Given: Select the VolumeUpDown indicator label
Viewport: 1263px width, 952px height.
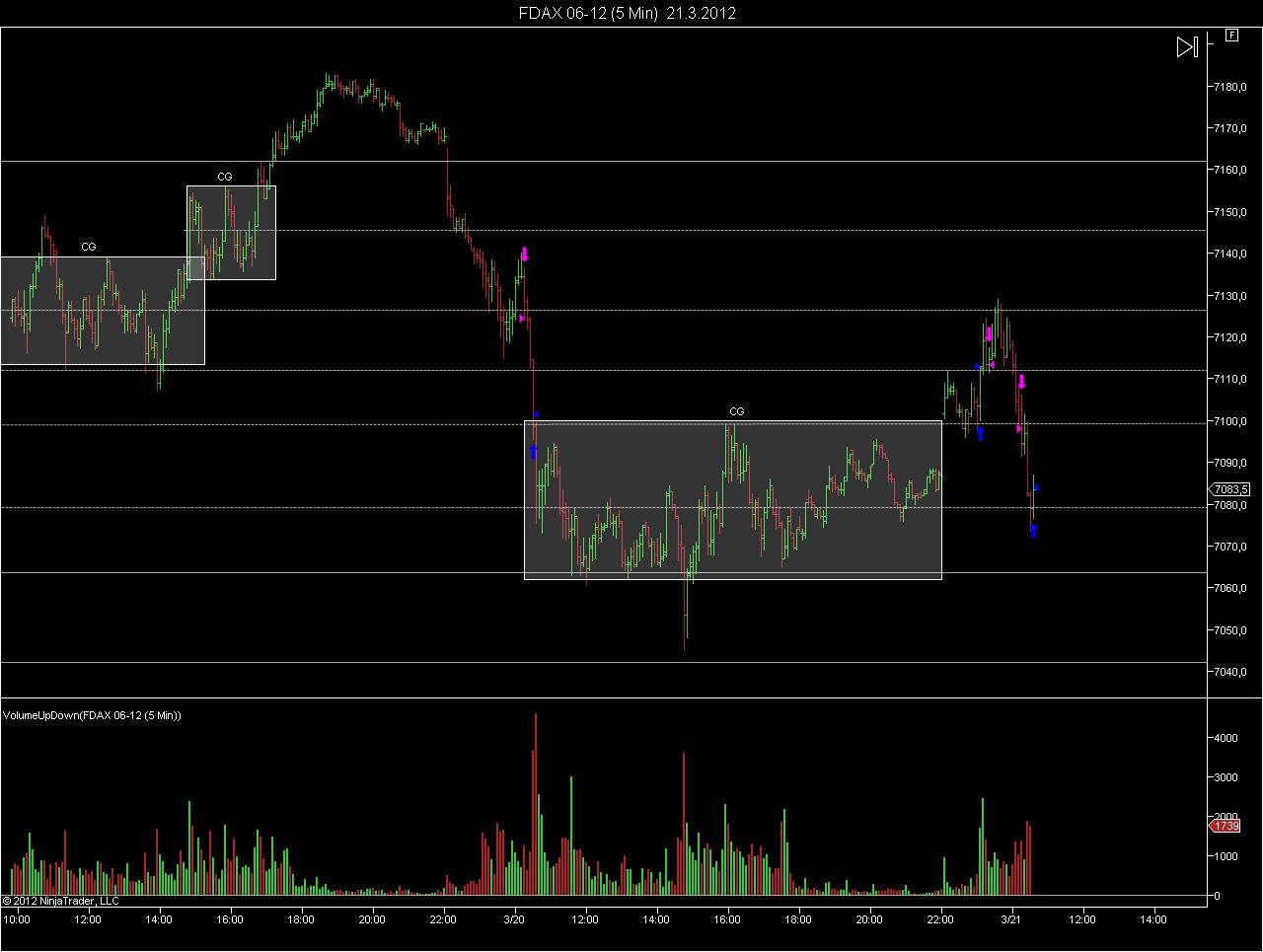Looking at the screenshot, I should (92, 715).
